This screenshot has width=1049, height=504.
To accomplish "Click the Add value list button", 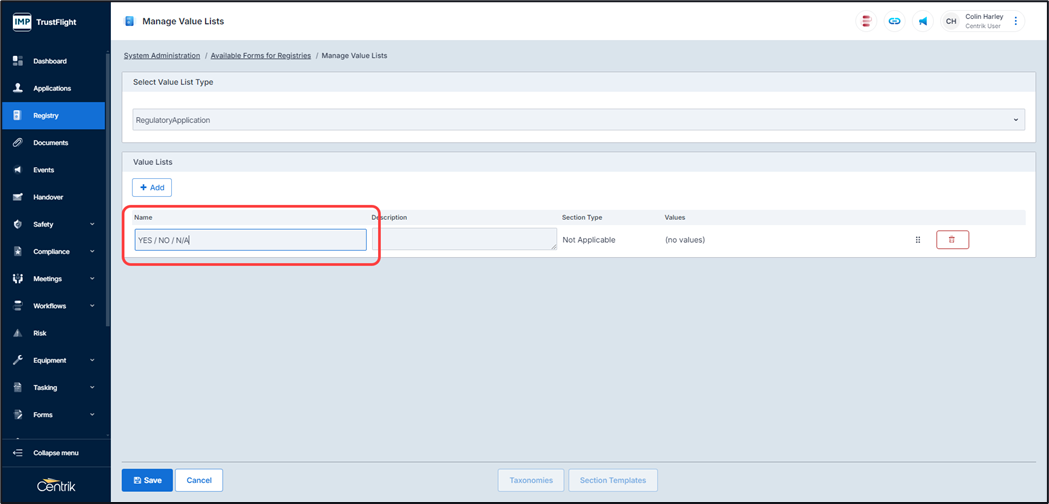I will pos(152,187).
